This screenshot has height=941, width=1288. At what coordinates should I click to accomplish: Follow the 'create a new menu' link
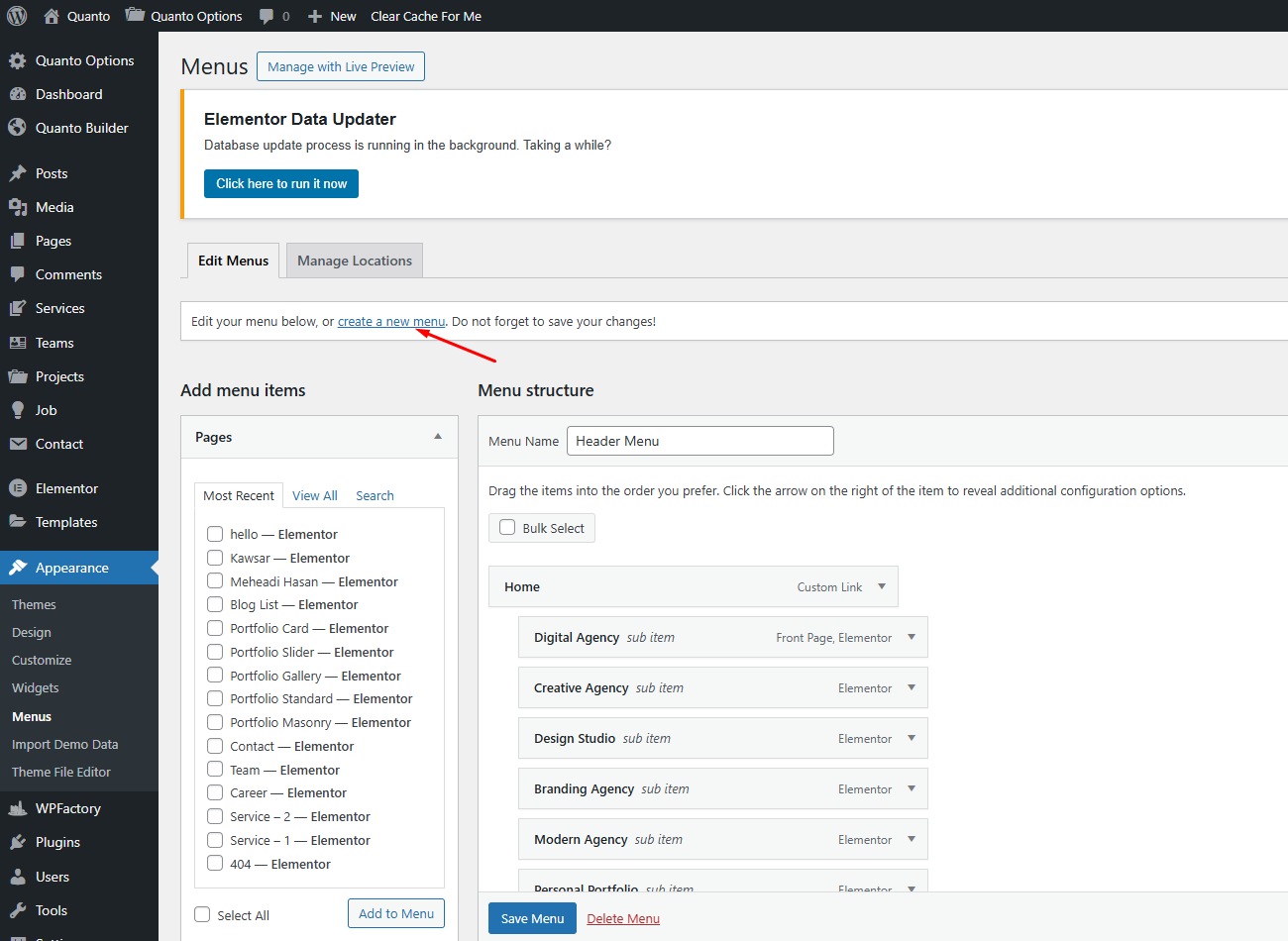pos(391,321)
